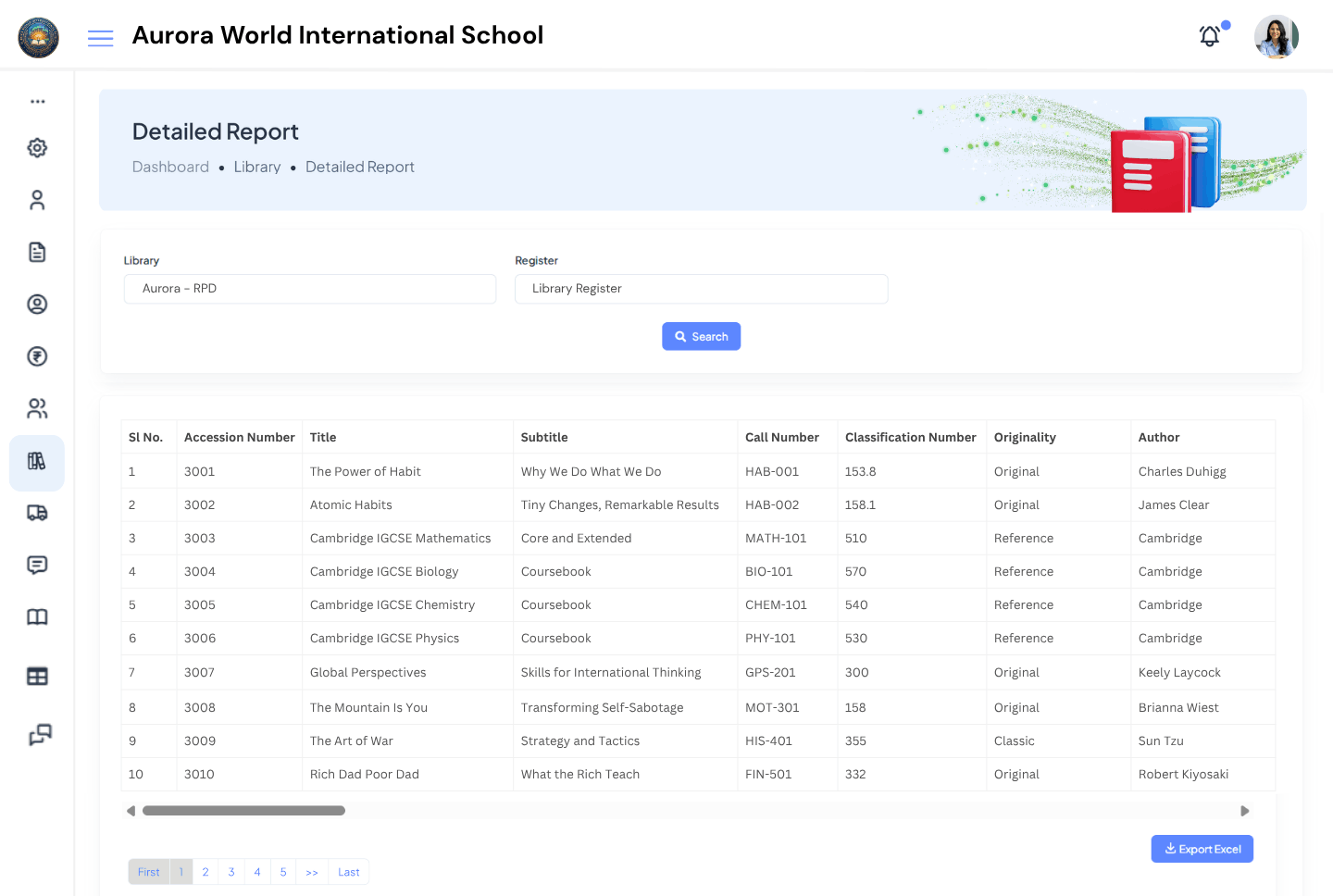Viewport: 1333px width, 896px height.
Task: Open the Fees rupee icon in the sidebar
Action: 36,356
